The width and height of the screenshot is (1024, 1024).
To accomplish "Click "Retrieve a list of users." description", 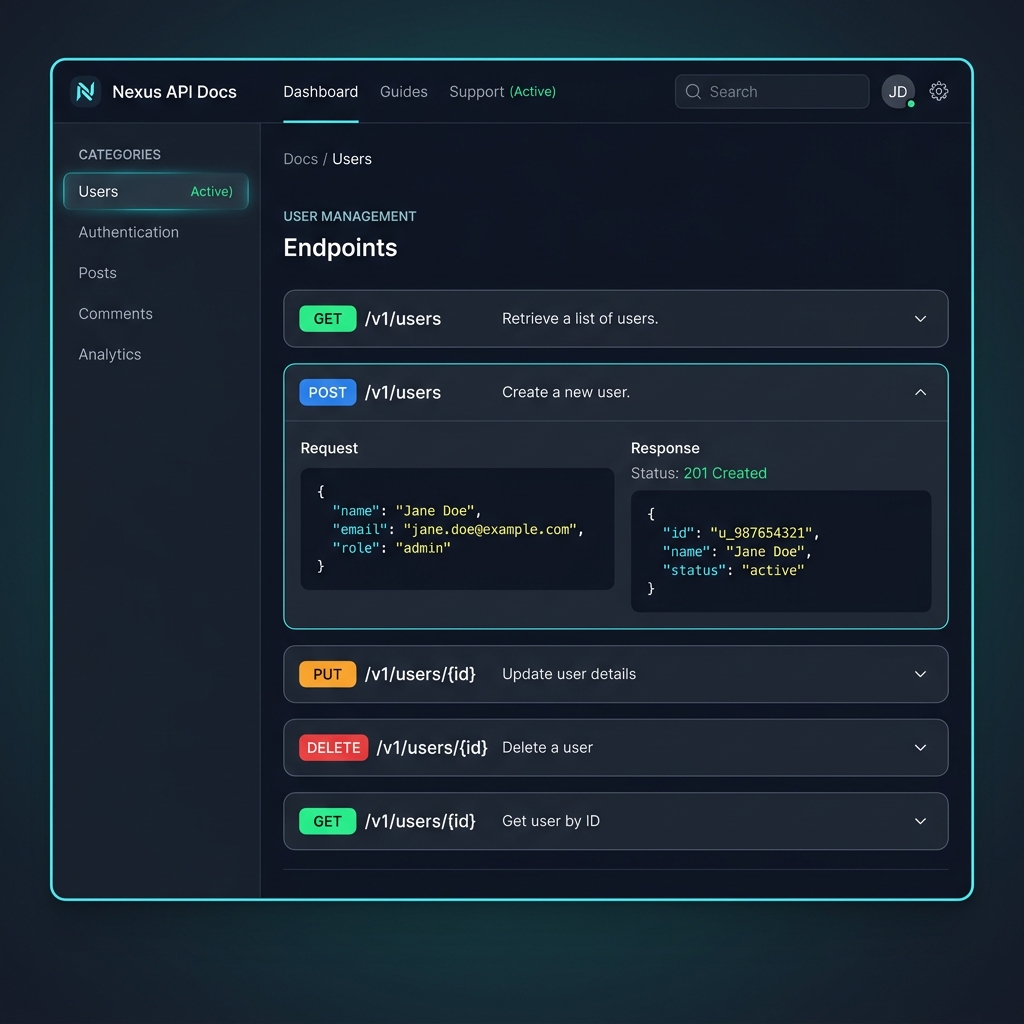I will [580, 319].
